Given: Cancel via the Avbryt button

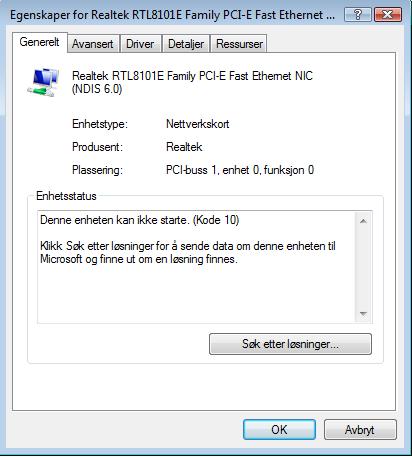Looking at the screenshot, I should pos(360,429).
